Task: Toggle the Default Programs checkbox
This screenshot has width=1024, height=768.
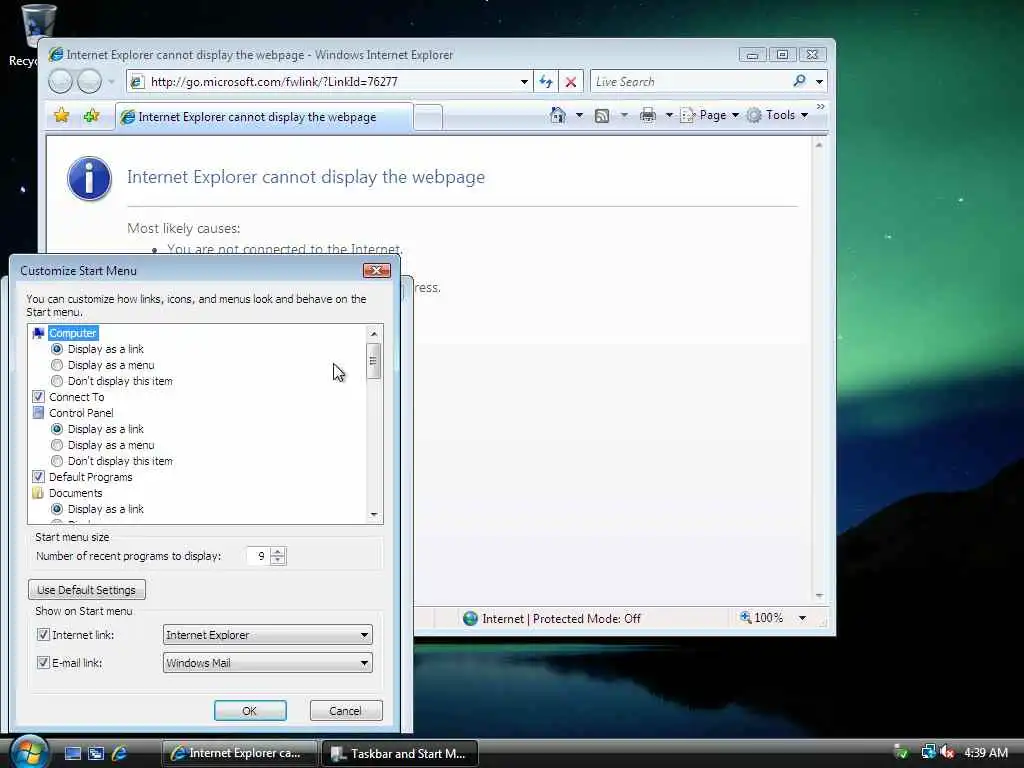Action: tap(39, 477)
